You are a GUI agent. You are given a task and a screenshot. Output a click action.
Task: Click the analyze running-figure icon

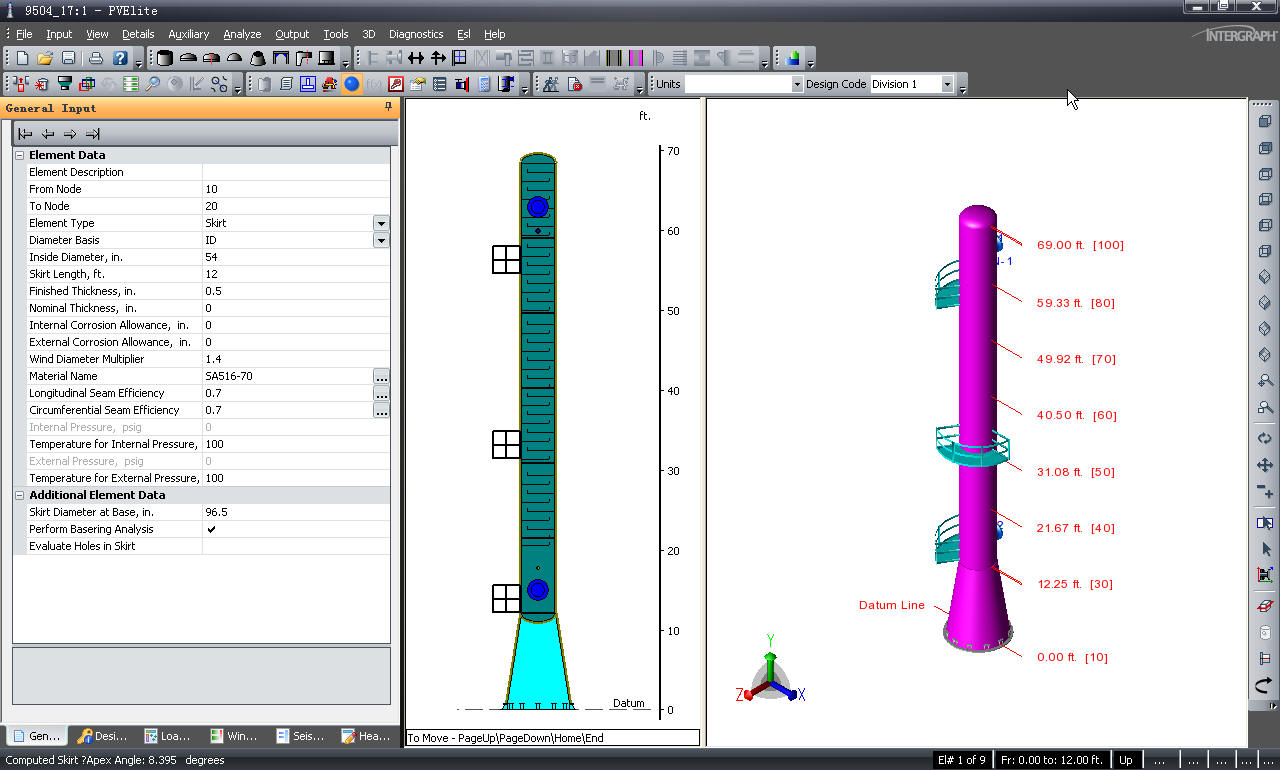pos(551,84)
